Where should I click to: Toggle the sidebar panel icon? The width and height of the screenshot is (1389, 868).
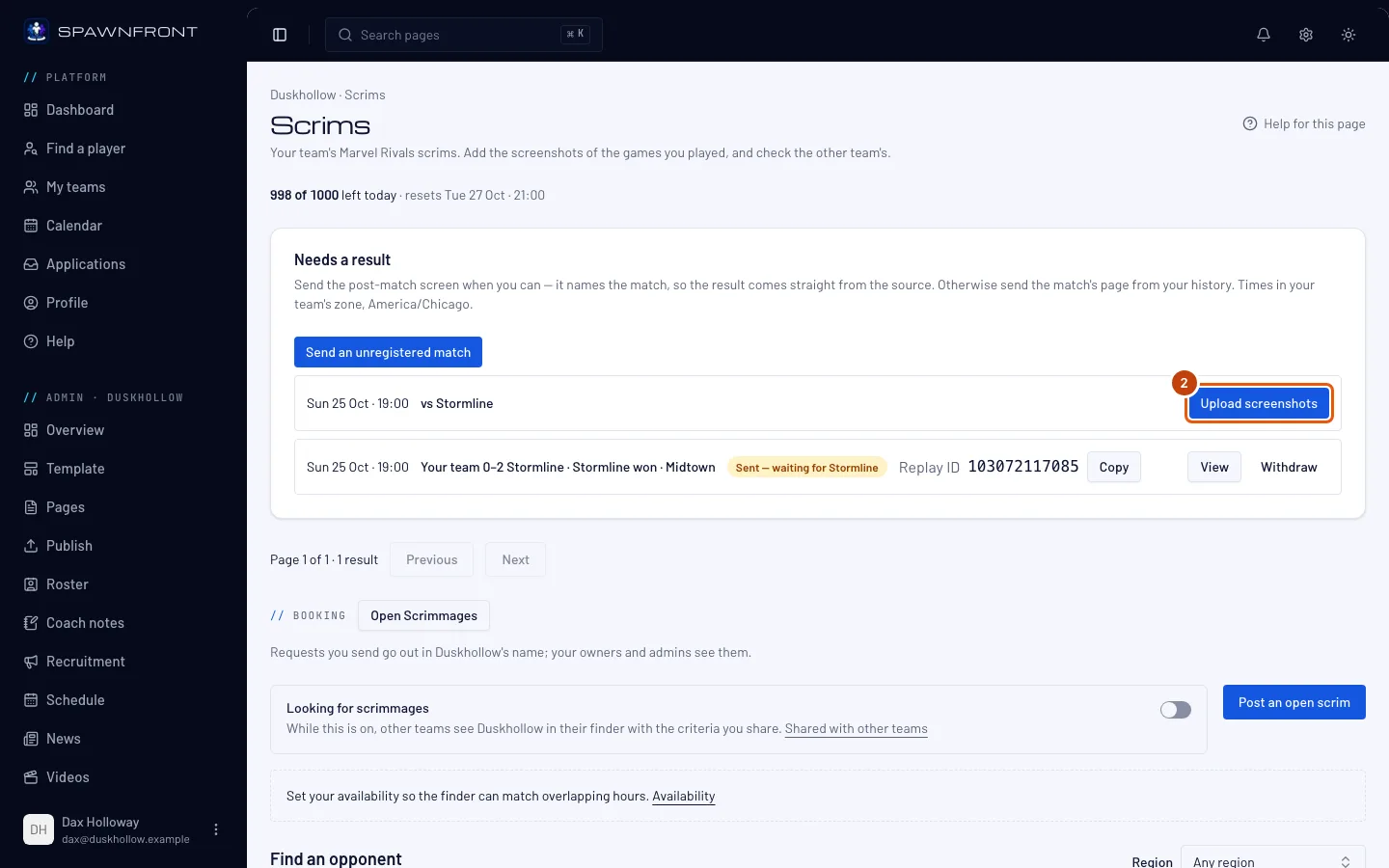pyautogui.click(x=280, y=35)
